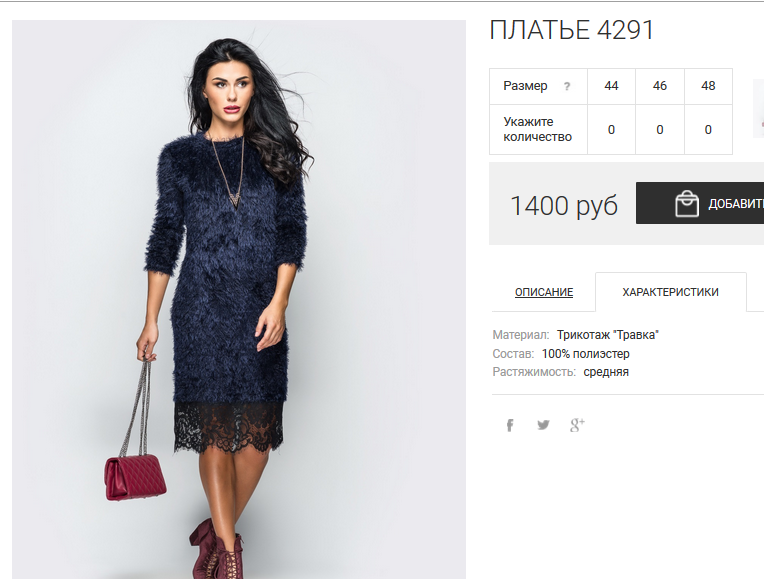Select size 46 column header
This screenshot has height=579, width=764.
pyautogui.click(x=660, y=86)
